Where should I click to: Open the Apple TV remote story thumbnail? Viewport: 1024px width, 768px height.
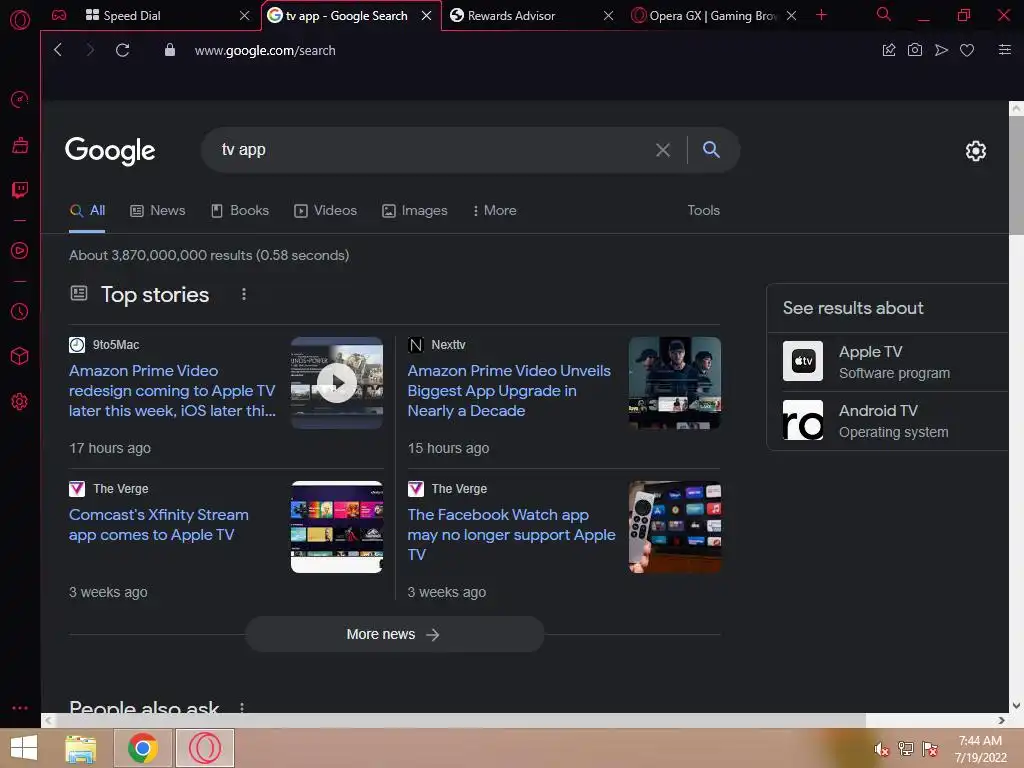(675, 527)
